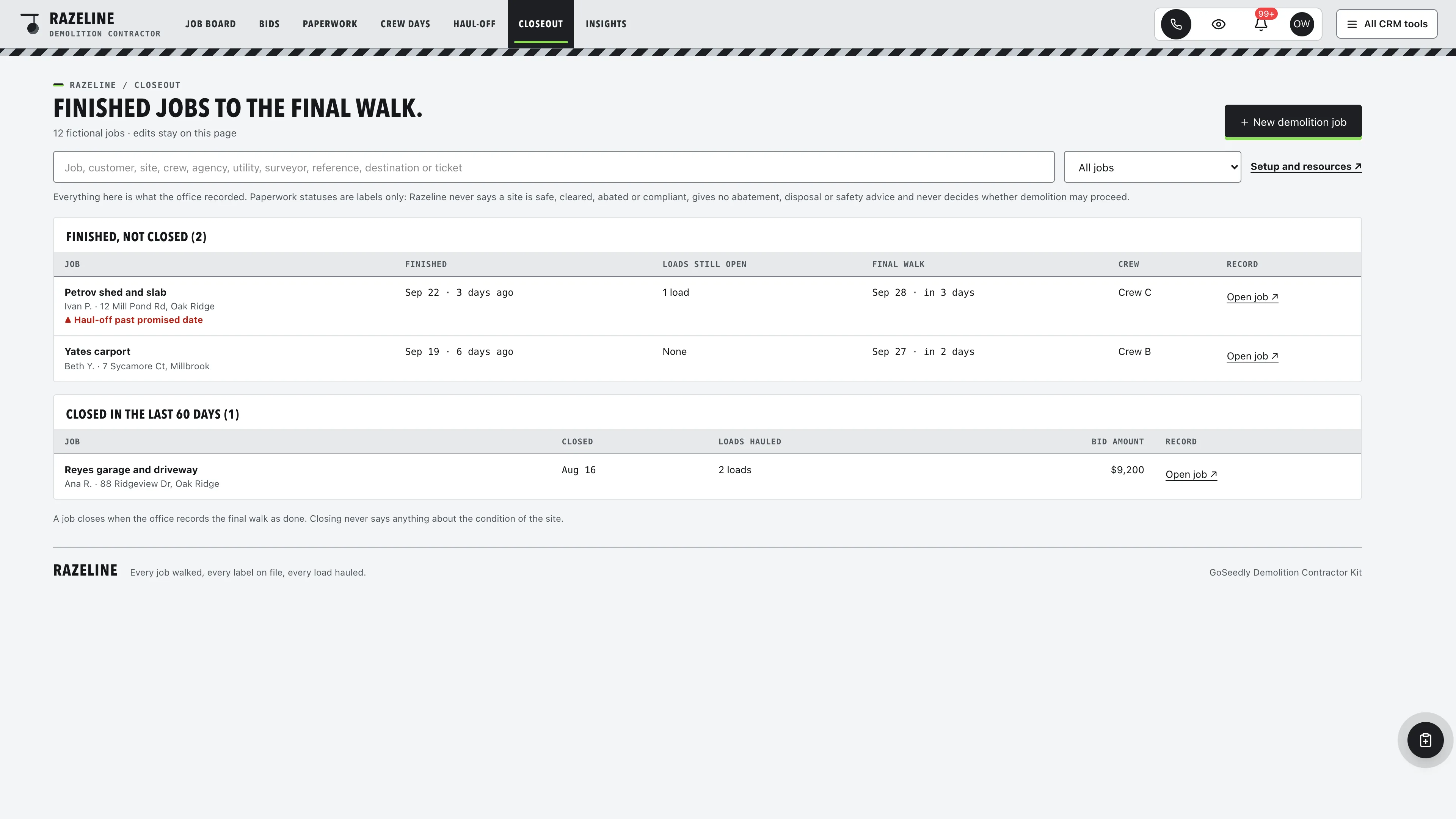Expand the All jobs filter dropdown

tap(1152, 167)
